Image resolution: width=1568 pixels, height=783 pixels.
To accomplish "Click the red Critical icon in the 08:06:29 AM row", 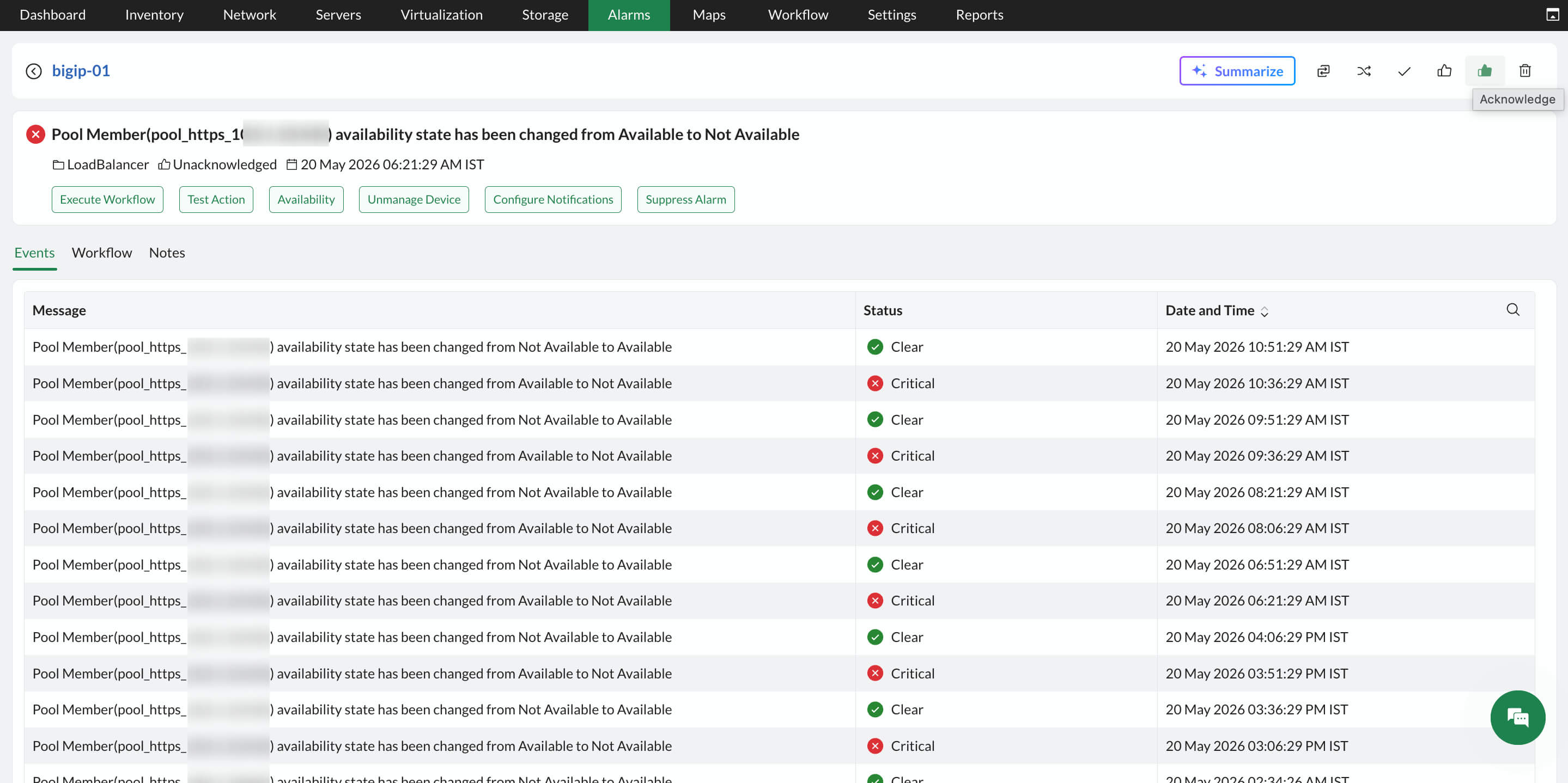I will (874, 528).
